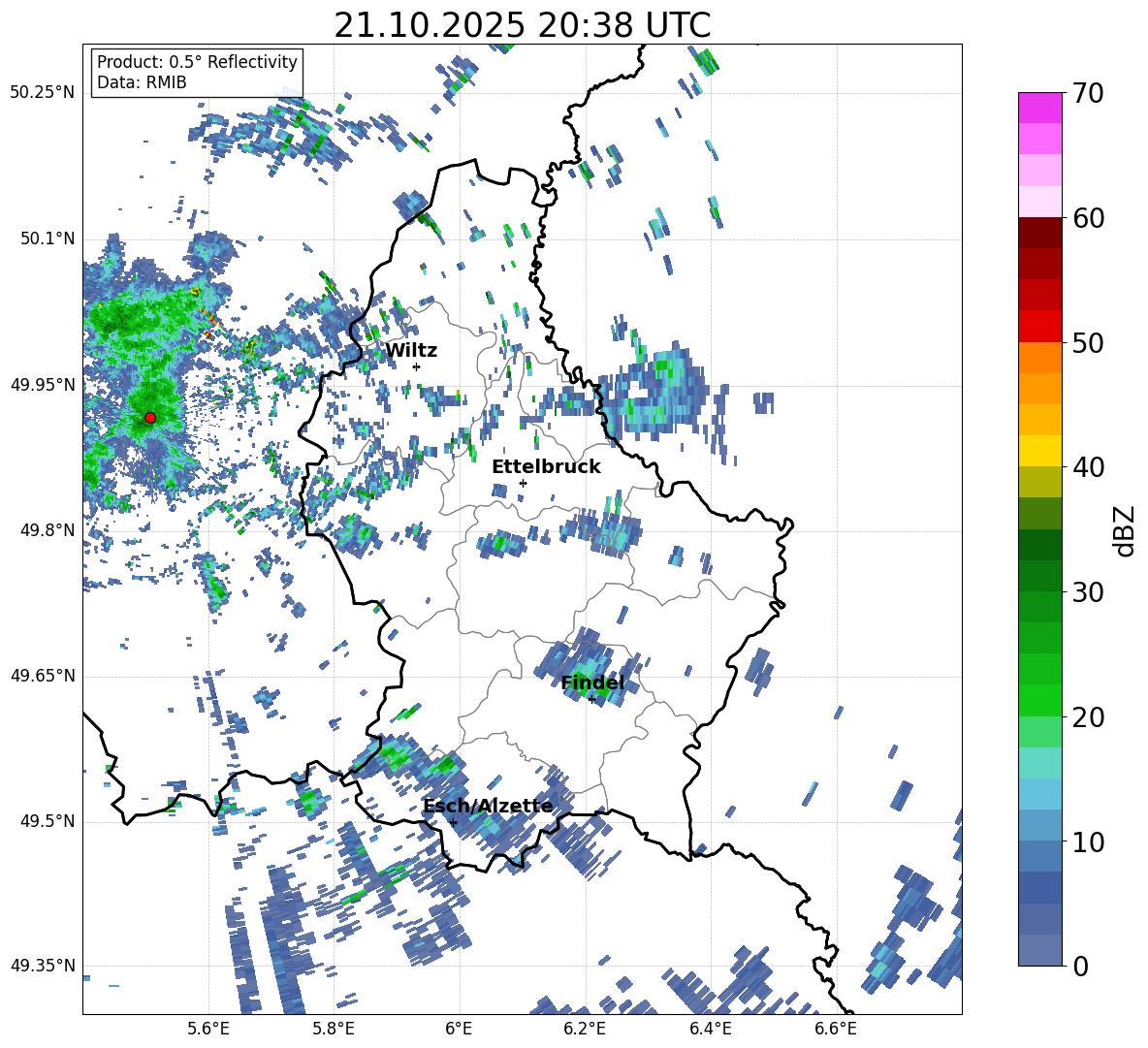Viewport: 1148px width, 1048px height.
Task: Click the 5.6°E longitude label
Action: (x=208, y=1029)
